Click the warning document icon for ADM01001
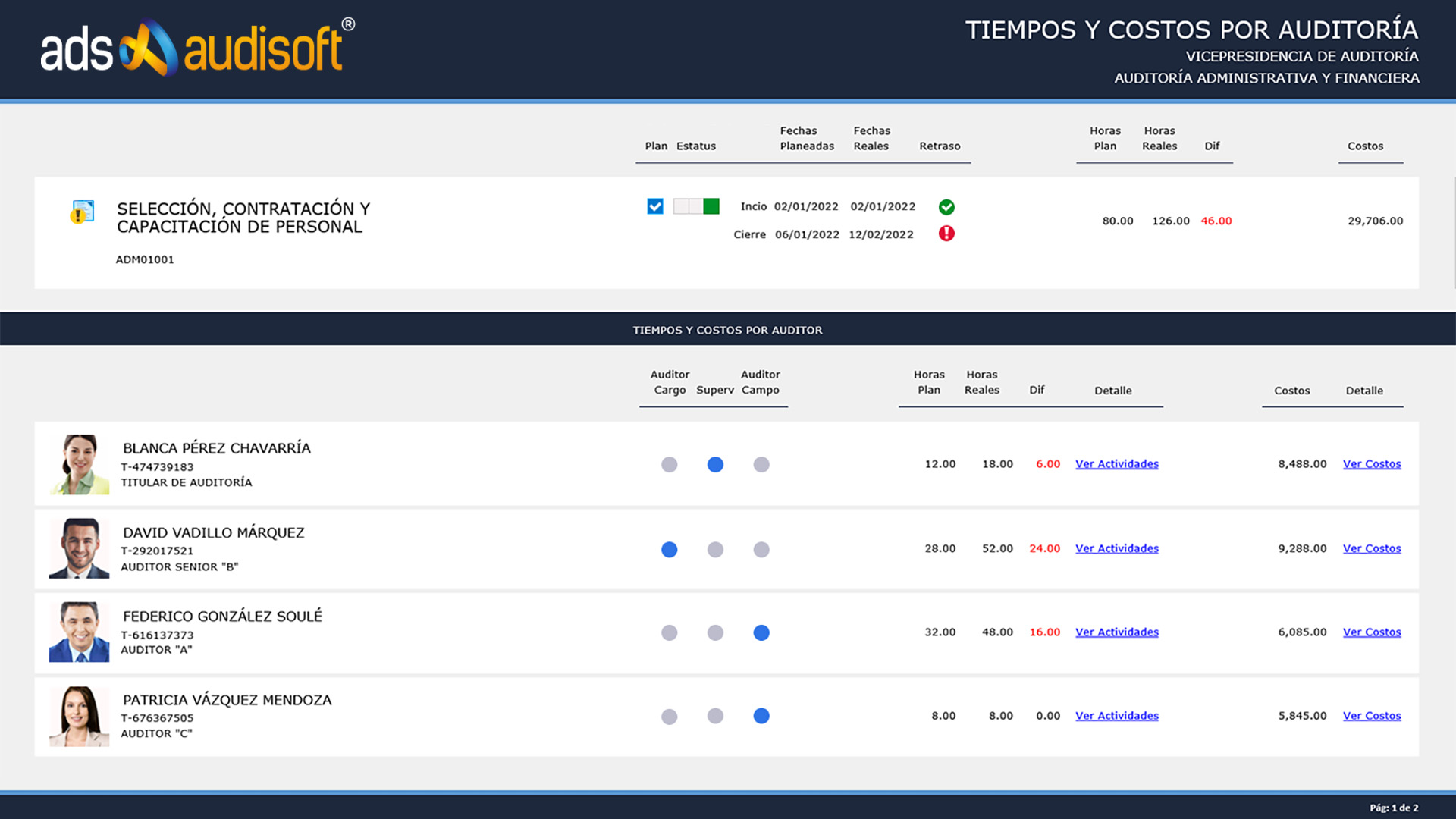Viewport: 1456px width, 819px height. (x=82, y=212)
